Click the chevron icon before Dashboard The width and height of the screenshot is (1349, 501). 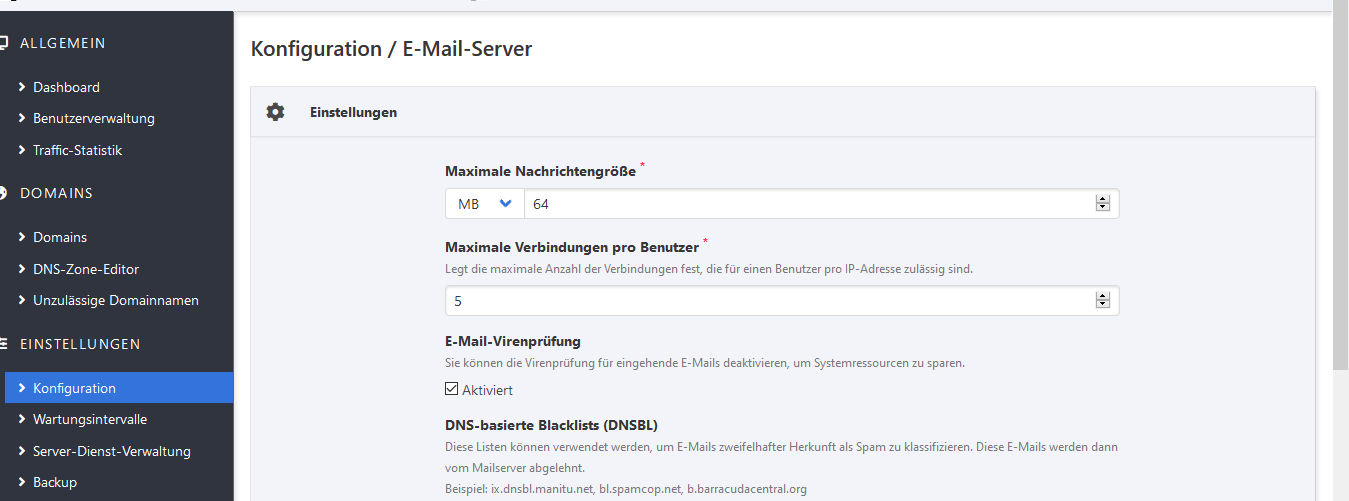[22, 87]
